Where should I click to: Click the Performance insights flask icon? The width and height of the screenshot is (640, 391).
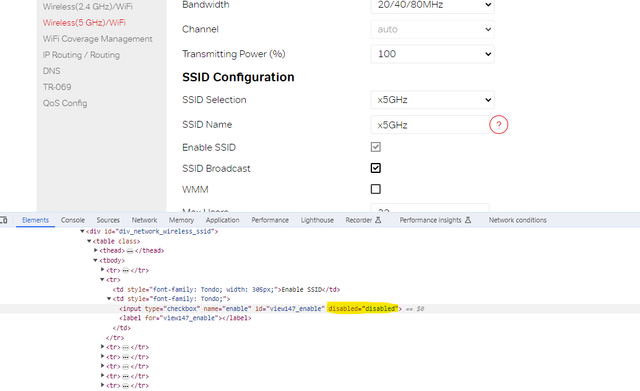click(x=468, y=220)
